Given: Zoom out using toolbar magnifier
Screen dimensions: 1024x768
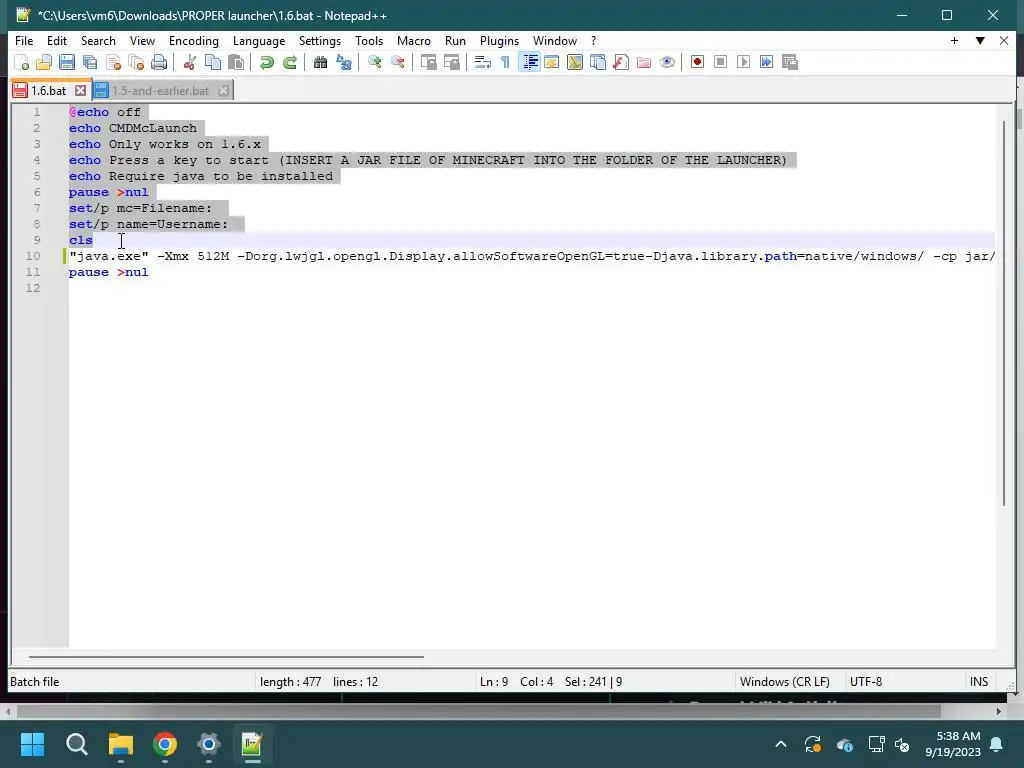Looking at the screenshot, I should click(x=397, y=62).
